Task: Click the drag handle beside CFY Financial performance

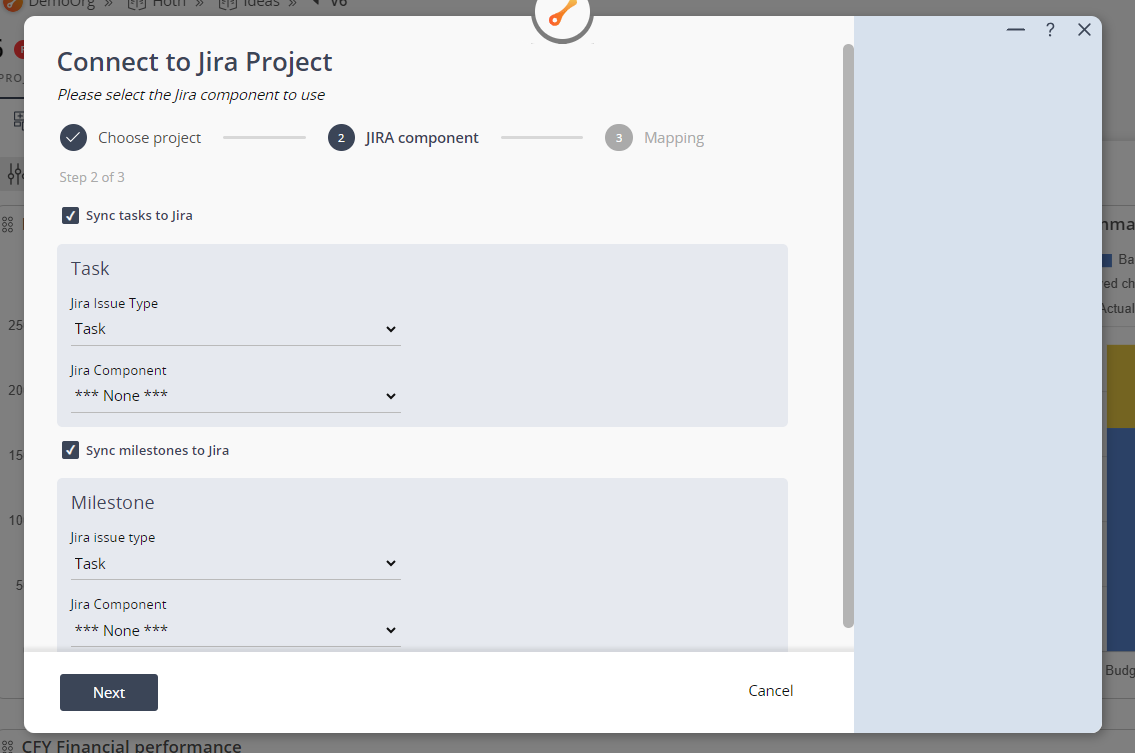Action: tap(8, 746)
